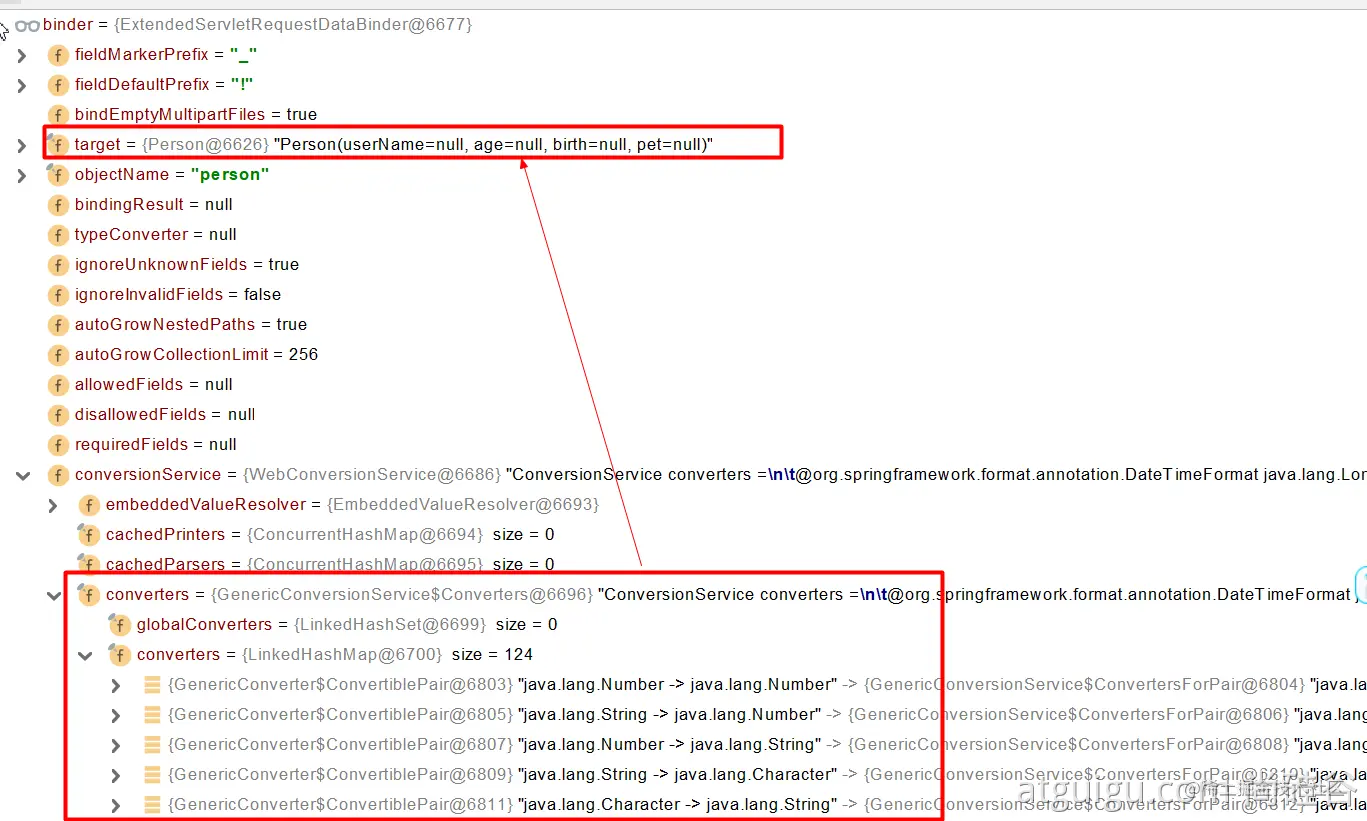1367x821 pixels.
Task: Select the WebConversionService@6686 value text
Action: [x=371, y=475]
